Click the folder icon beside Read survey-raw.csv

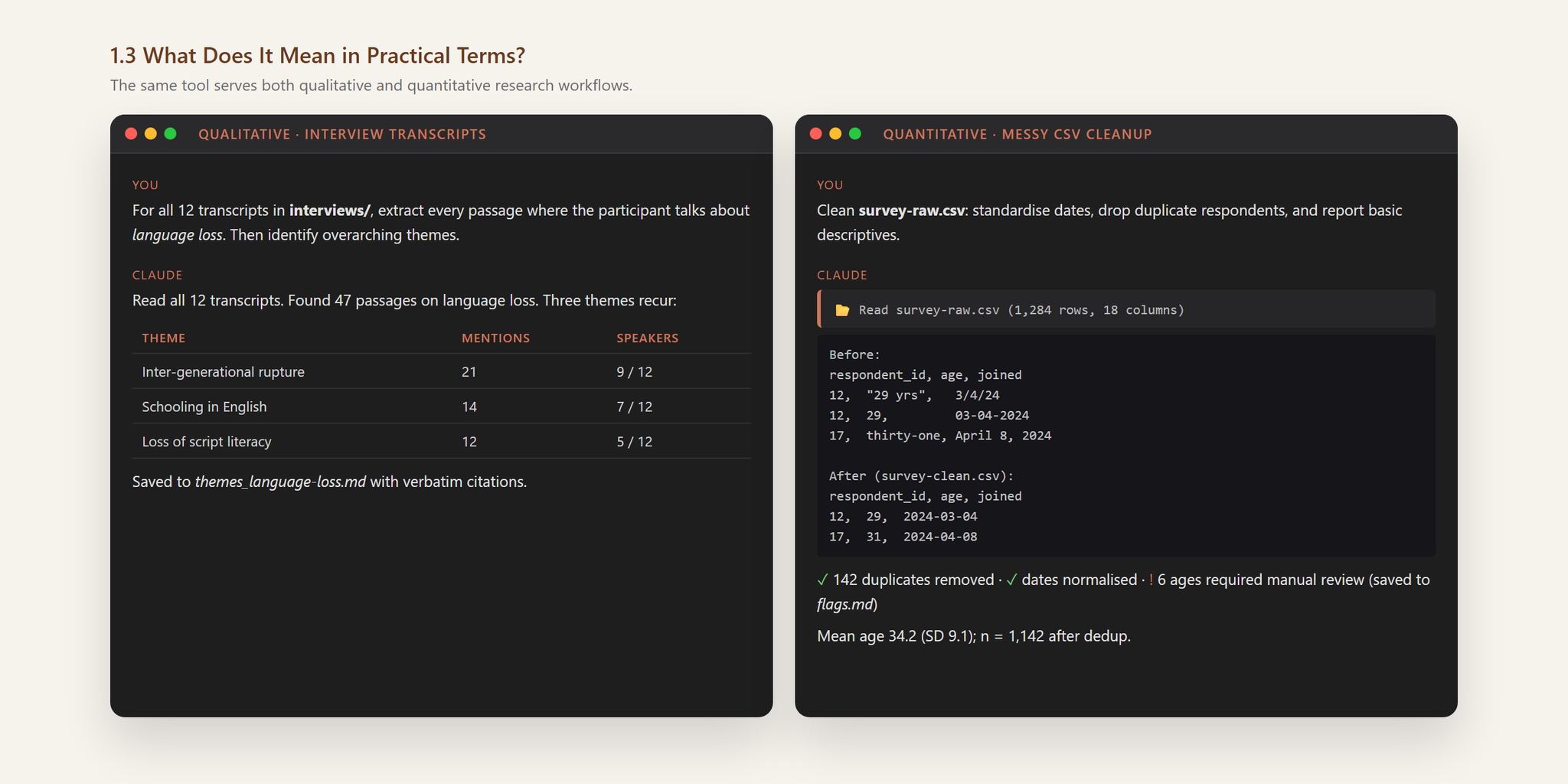[x=842, y=310]
